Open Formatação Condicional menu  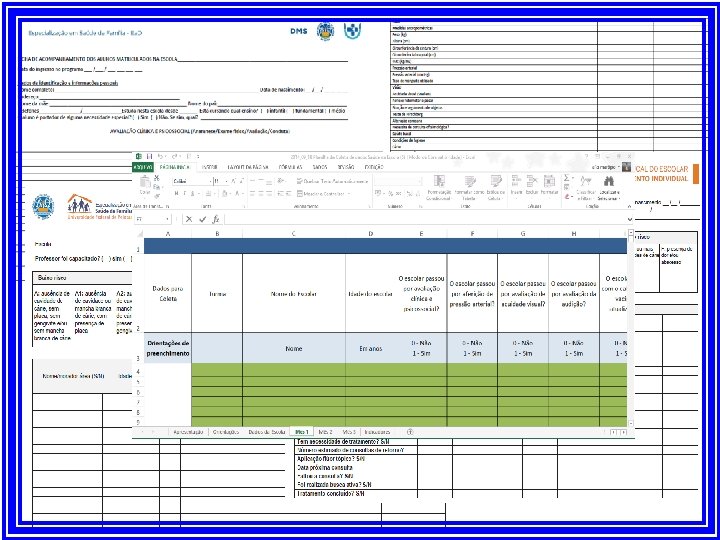[439, 188]
